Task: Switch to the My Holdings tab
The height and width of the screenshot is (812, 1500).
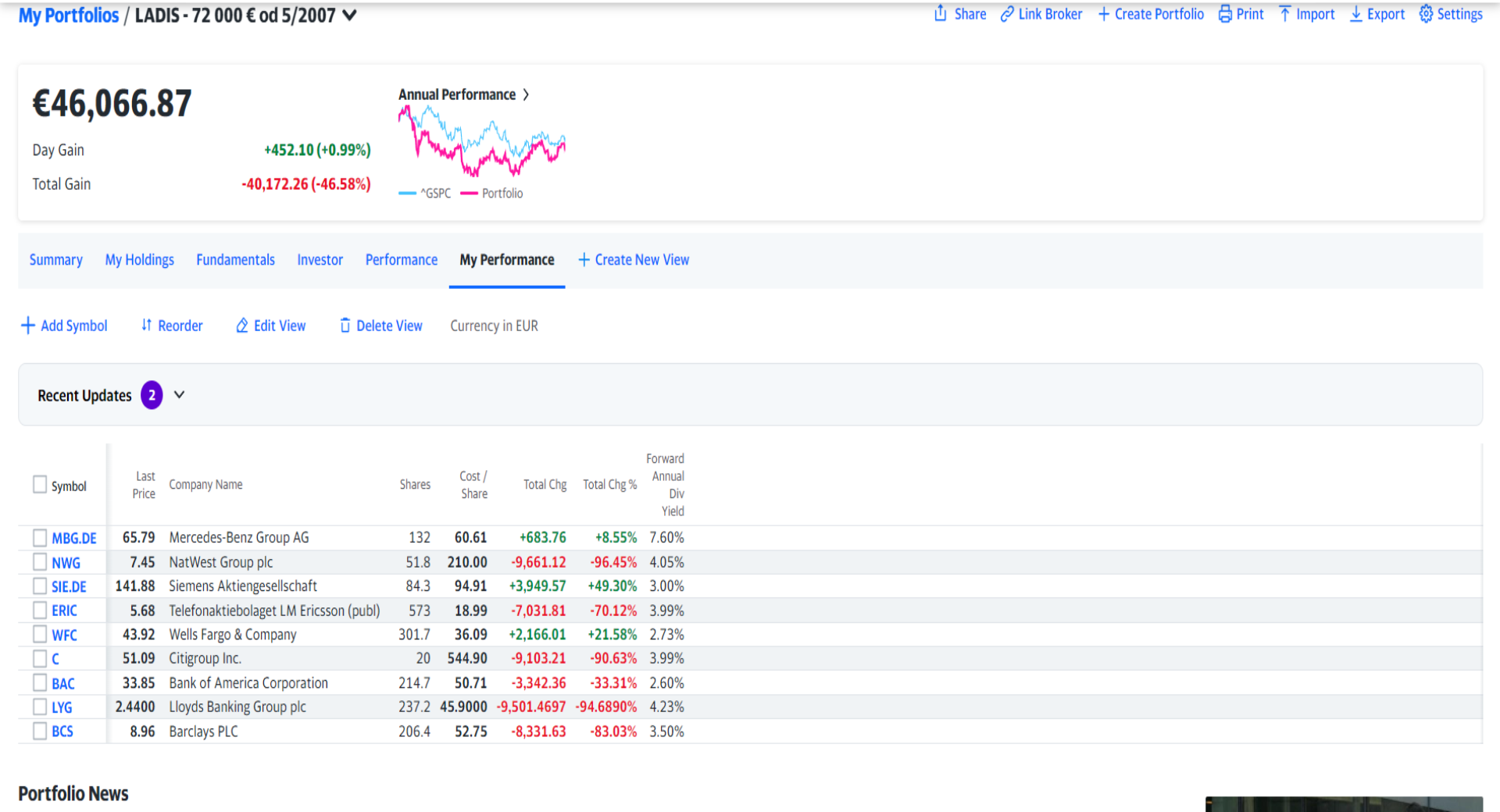Action: coord(140,260)
